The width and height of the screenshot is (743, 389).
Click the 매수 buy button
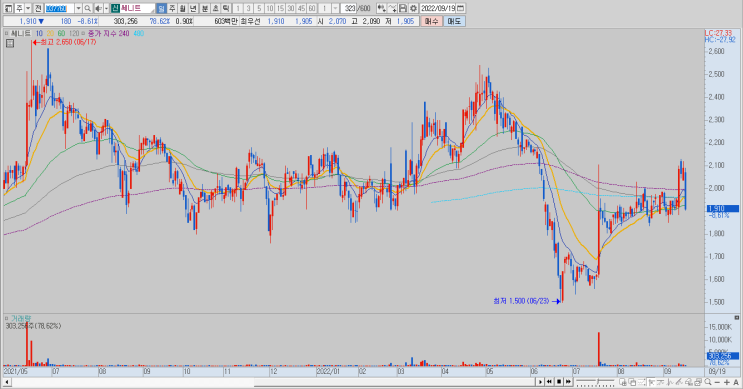[x=431, y=21]
